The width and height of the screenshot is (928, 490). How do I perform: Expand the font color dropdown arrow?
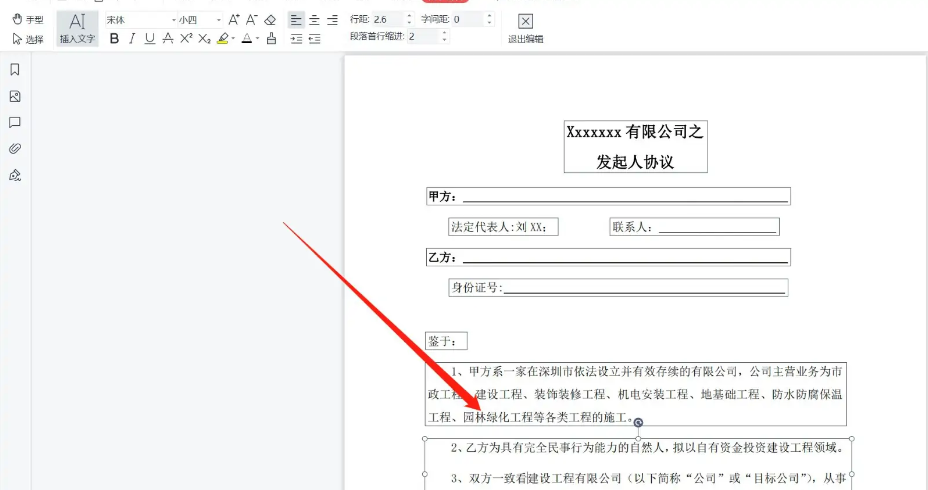[x=257, y=39]
